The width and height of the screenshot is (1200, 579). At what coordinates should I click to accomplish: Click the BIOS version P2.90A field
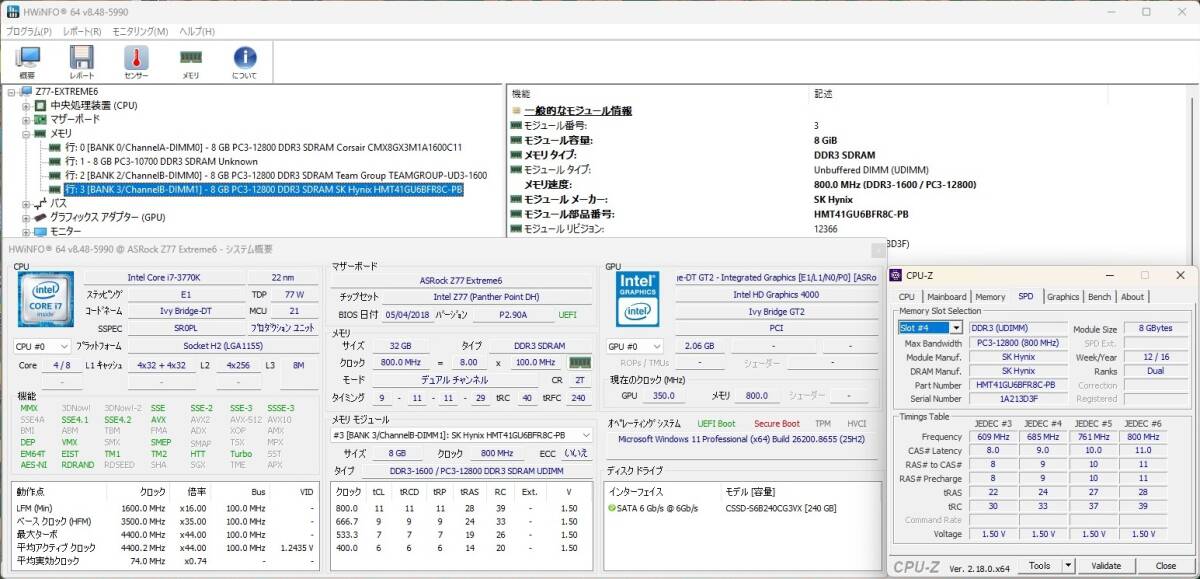515,314
